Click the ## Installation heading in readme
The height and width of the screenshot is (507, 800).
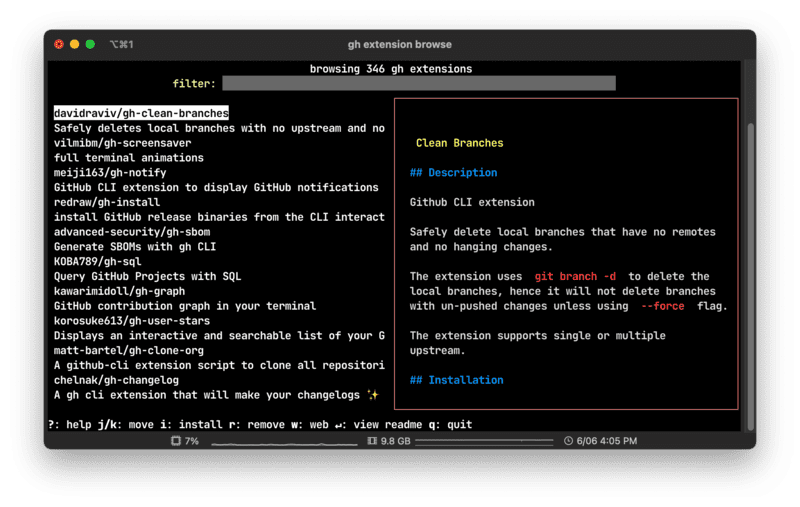456,380
